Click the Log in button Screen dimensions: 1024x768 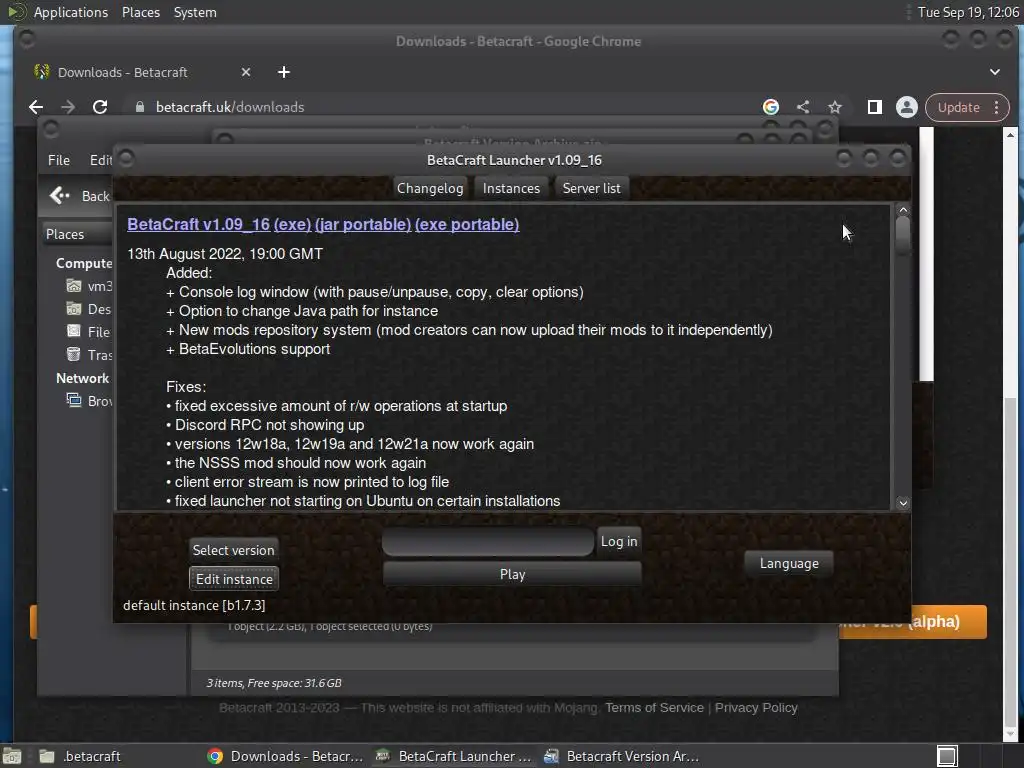[619, 541]
